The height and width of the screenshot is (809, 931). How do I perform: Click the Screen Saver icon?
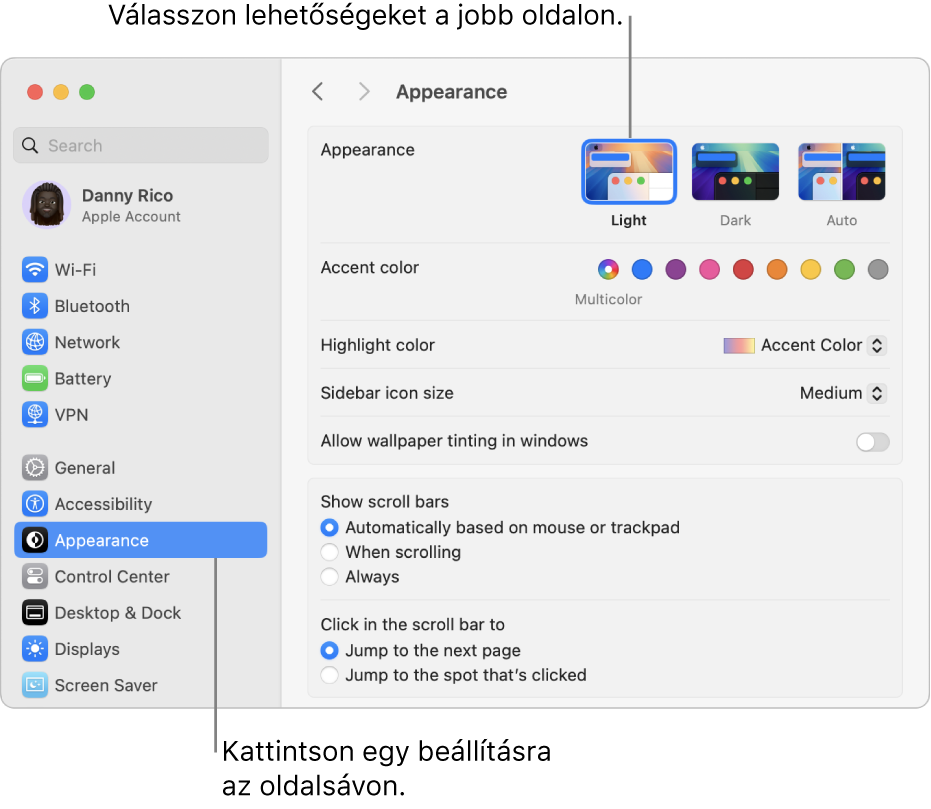(35, 685)
